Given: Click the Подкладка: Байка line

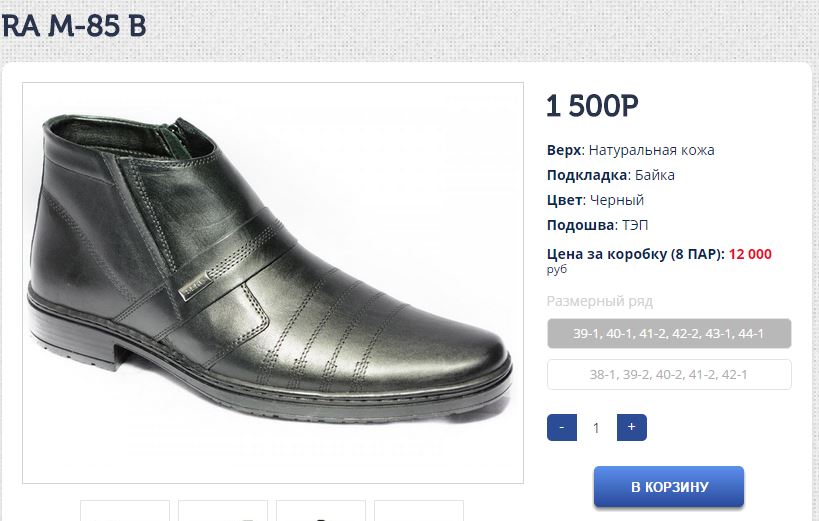Looking at the screenshot, I should [x=610, y=175].
